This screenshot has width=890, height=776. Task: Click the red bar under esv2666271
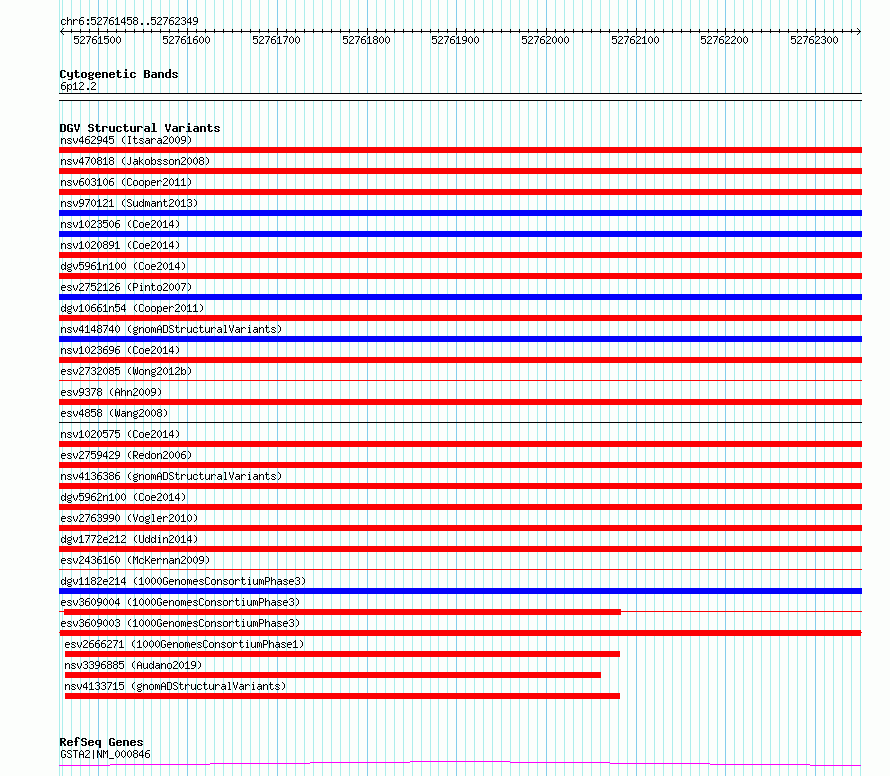pos(342,654)
